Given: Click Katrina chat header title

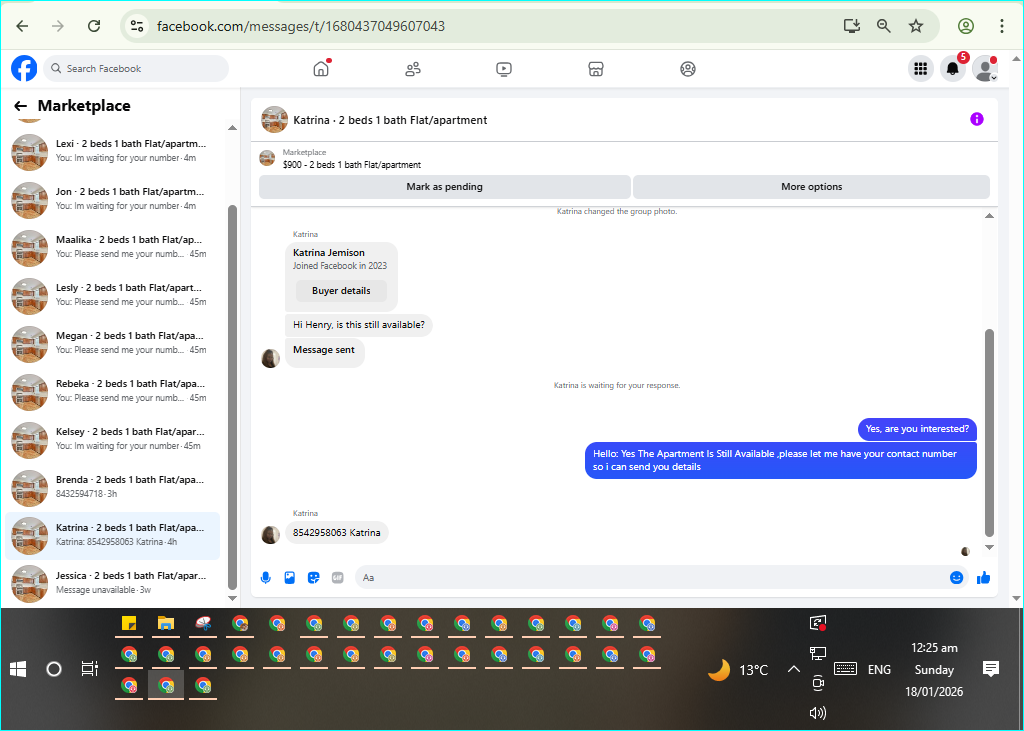Looking at the screenshot, I should [x=390, y=120].
